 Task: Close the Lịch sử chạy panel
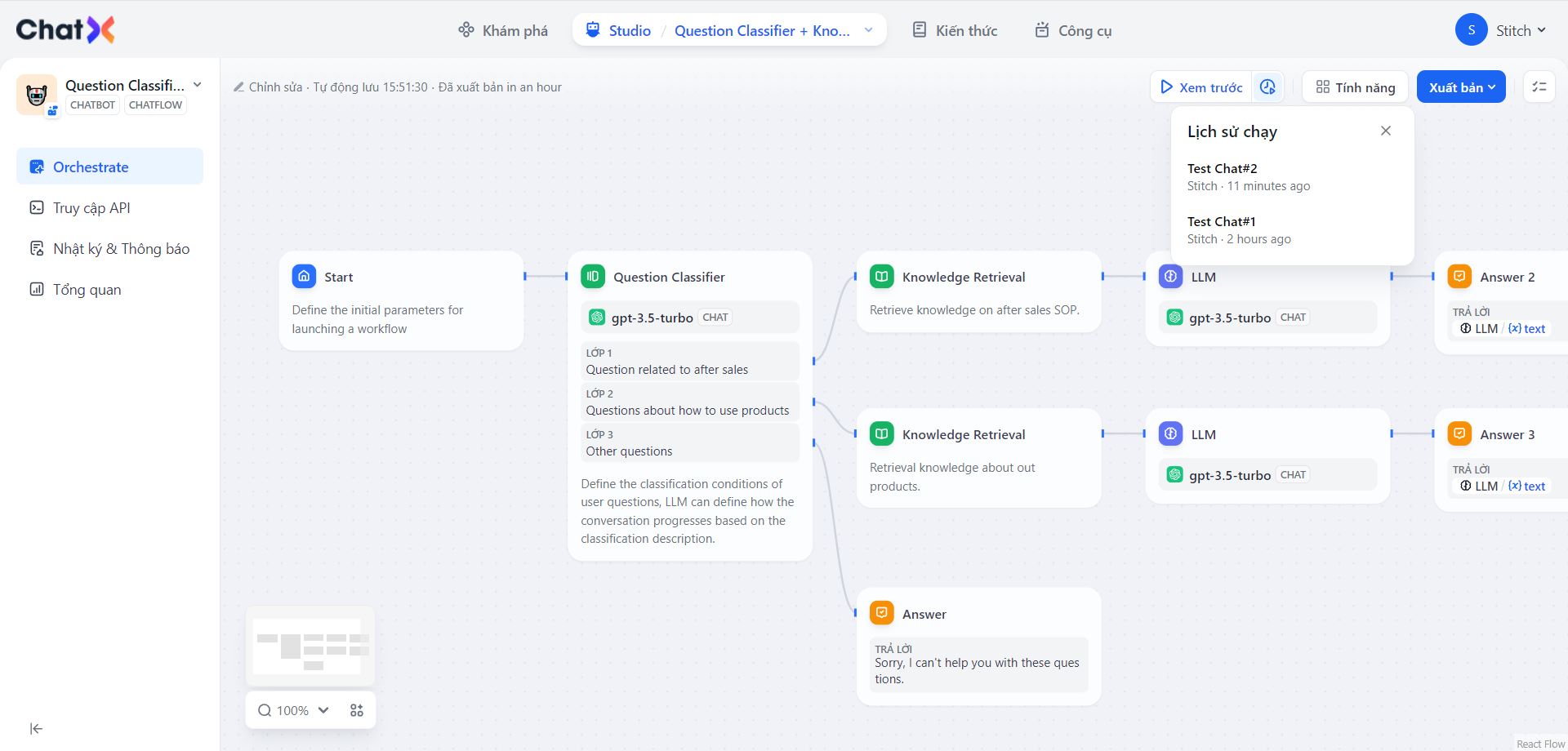pos(1386,131)
